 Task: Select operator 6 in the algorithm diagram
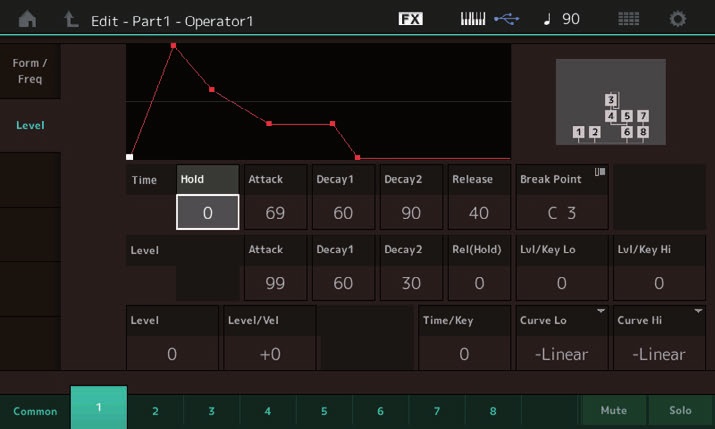627,132
